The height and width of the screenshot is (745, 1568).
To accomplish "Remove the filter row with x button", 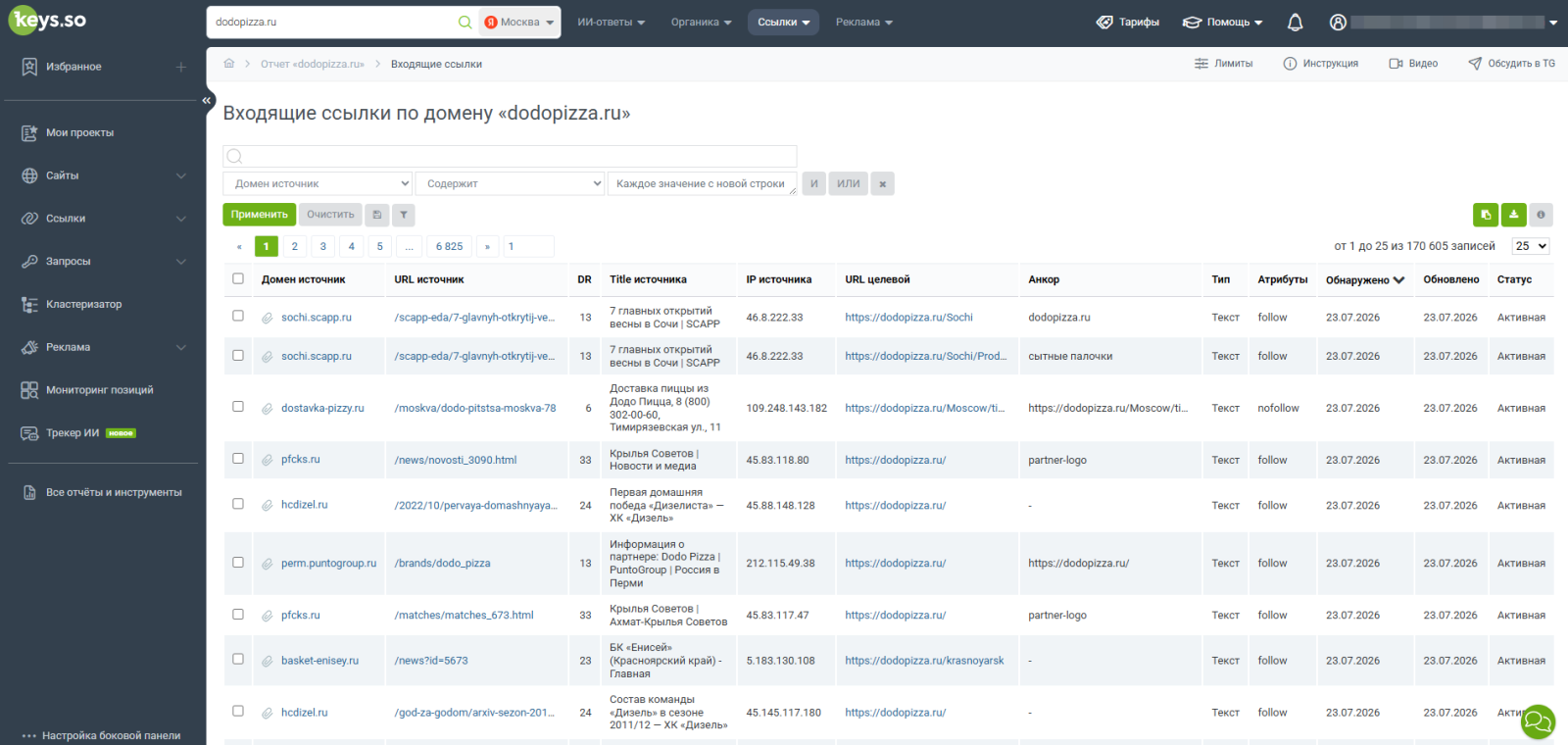I will pyautogui.click(x=883, y=183).
